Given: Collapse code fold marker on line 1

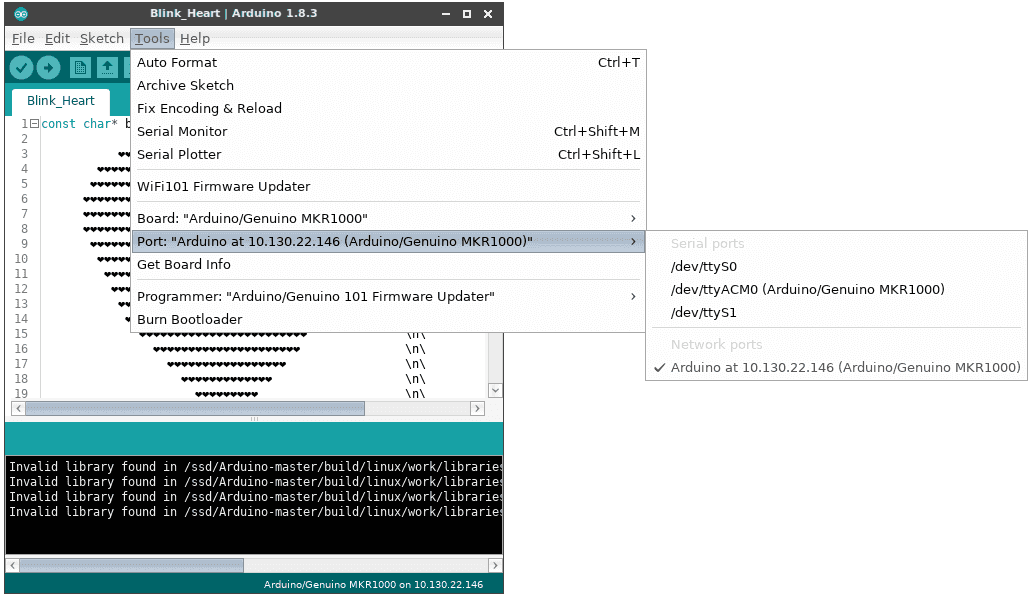Looking at the screenshot, I should (x=34, y=124).
